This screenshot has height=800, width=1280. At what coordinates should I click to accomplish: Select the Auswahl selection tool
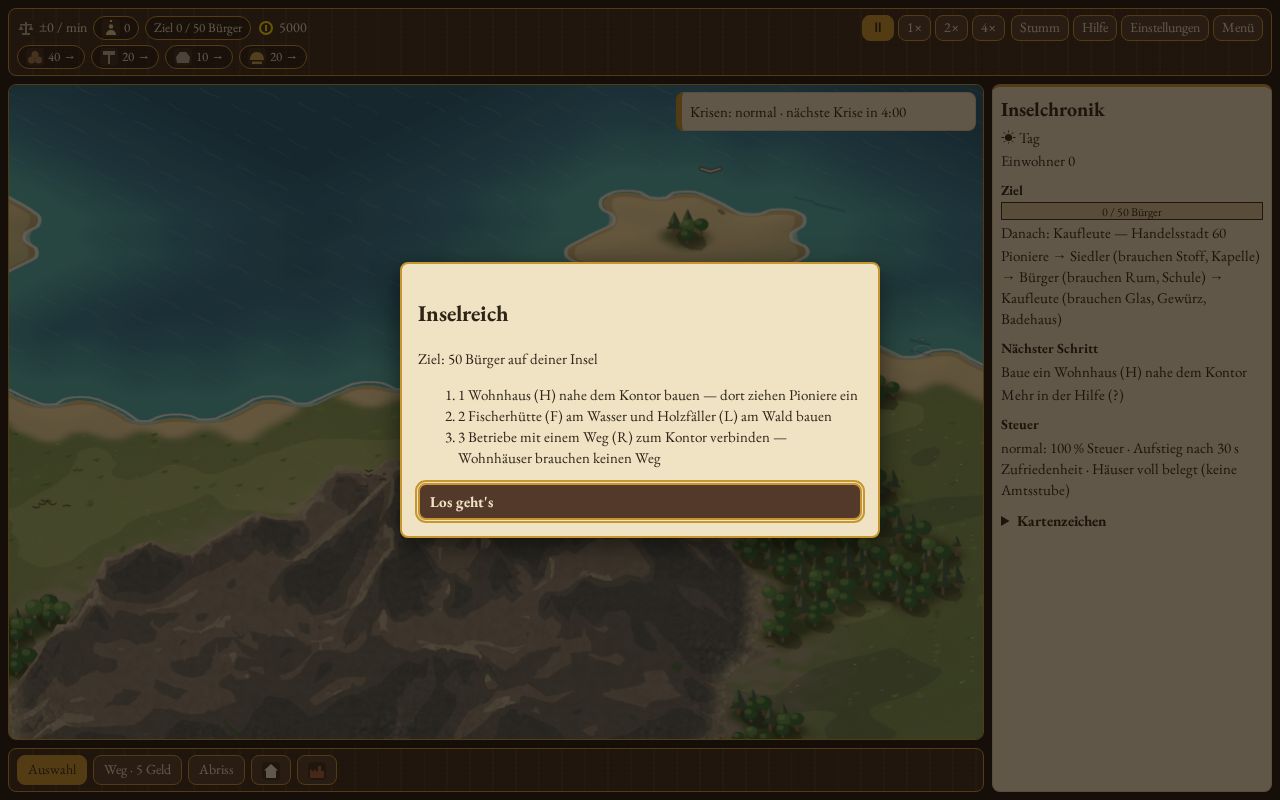[x=52, y=770]
